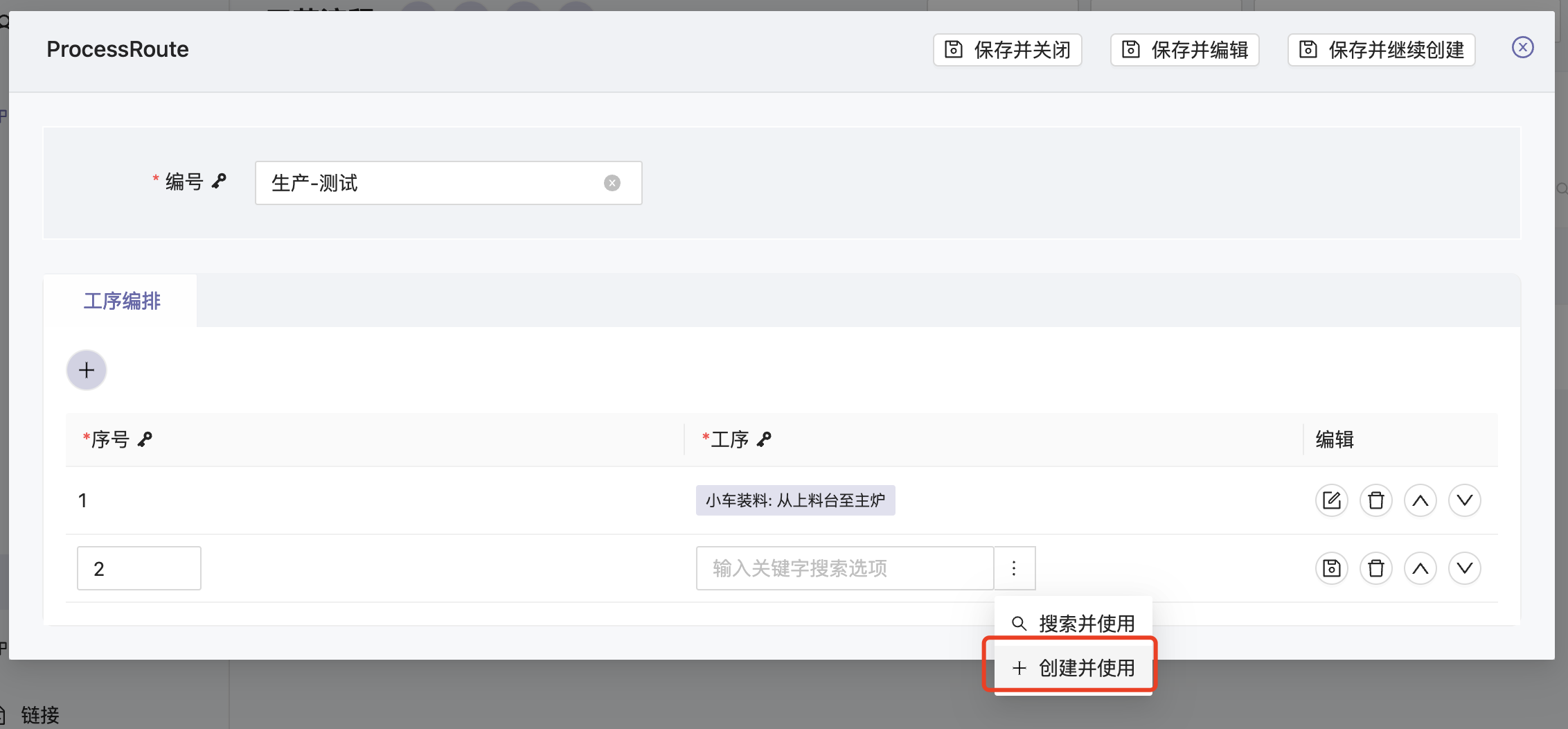Move row 1 down
This screenshot has width=1568, height=729.
(1464, 500)
